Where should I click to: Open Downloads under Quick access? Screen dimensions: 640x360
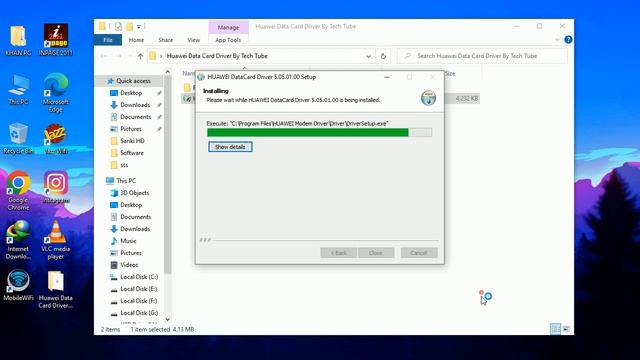click(x=135, y=105)
